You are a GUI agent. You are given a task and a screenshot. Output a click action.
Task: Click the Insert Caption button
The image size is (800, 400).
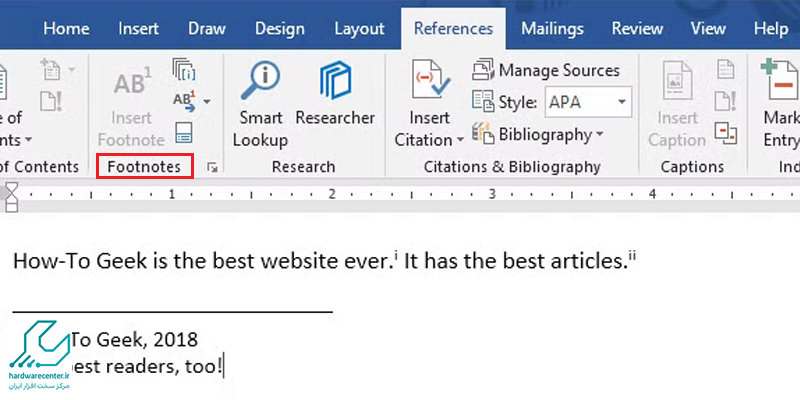(x=677, y=104)
